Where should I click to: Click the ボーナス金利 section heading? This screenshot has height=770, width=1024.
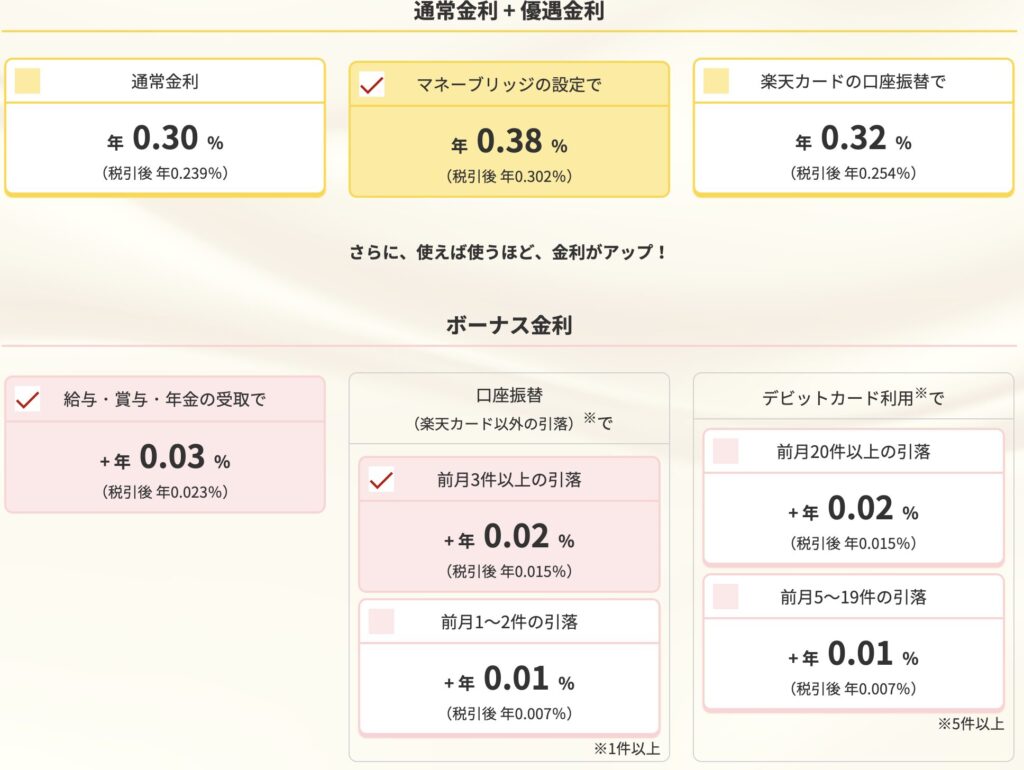pyautogui.click(x=509, y=326)
